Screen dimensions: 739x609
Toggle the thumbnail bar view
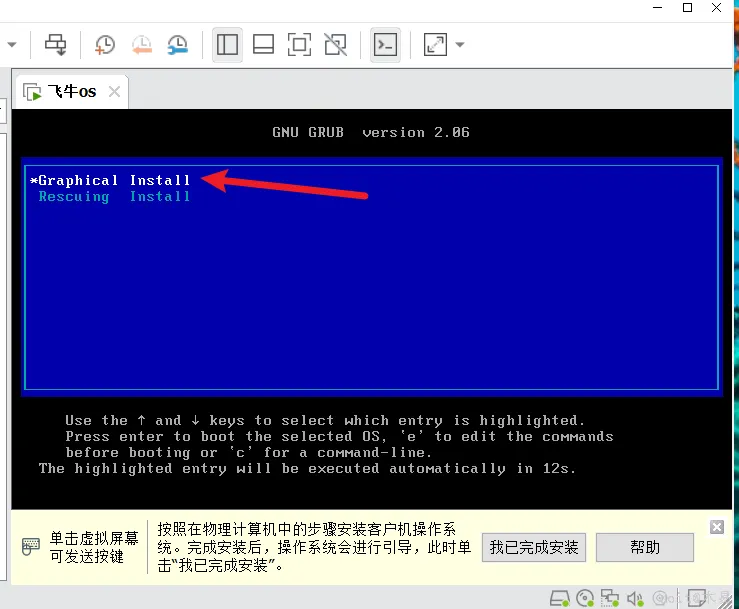click(x=263, y=45)
